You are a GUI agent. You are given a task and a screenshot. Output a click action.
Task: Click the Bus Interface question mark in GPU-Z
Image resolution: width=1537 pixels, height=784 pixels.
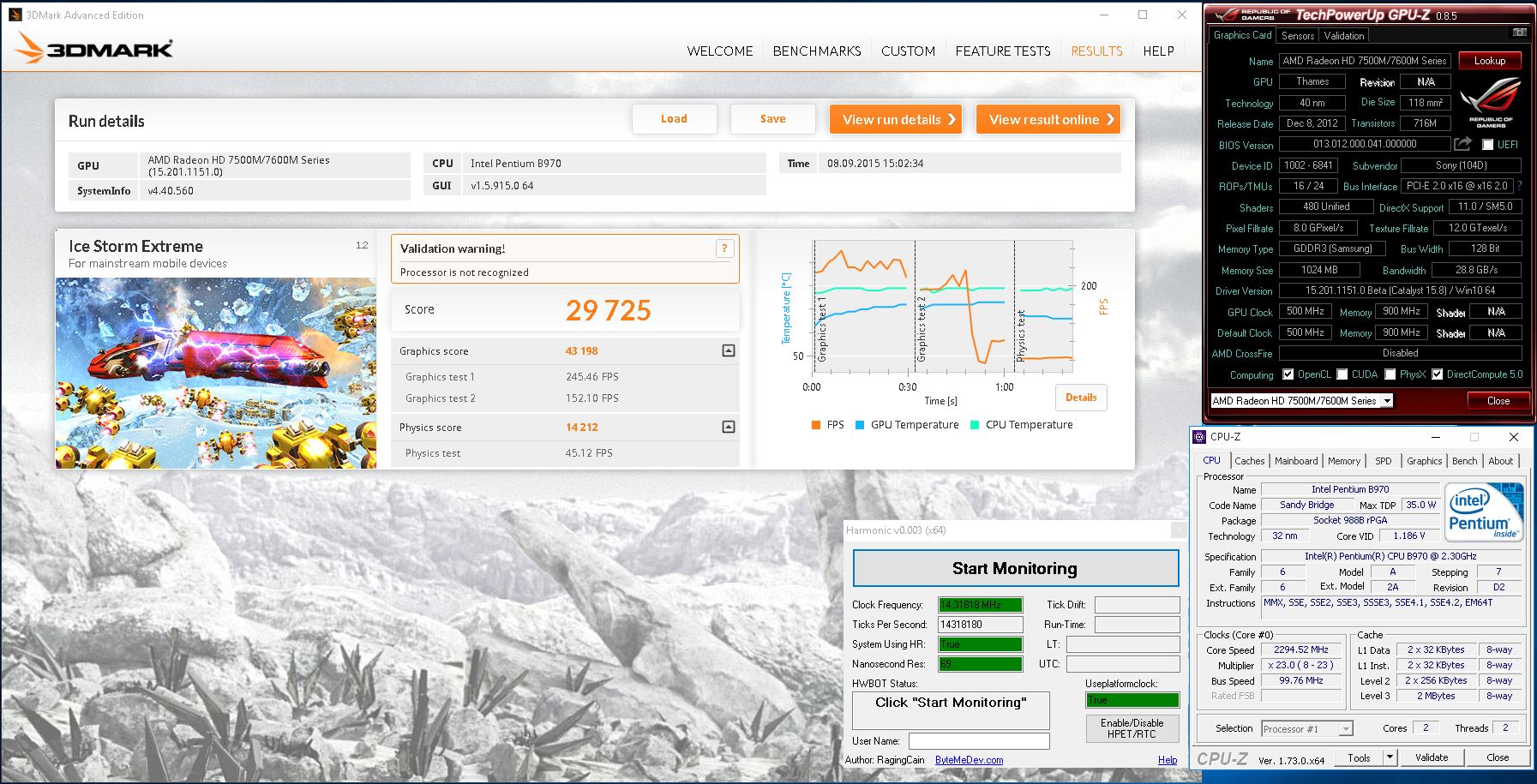1519,185
